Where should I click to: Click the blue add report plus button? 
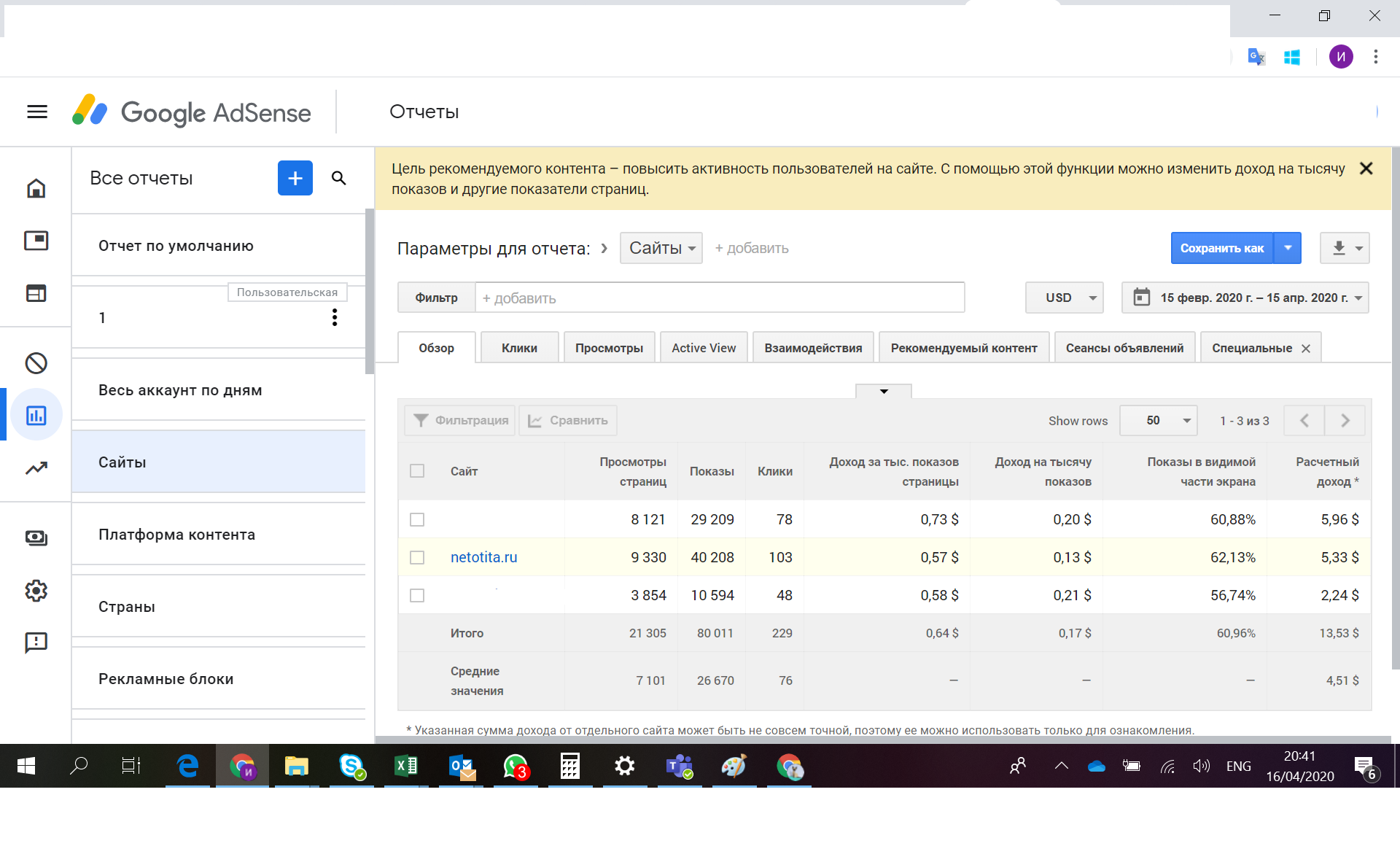295,178
